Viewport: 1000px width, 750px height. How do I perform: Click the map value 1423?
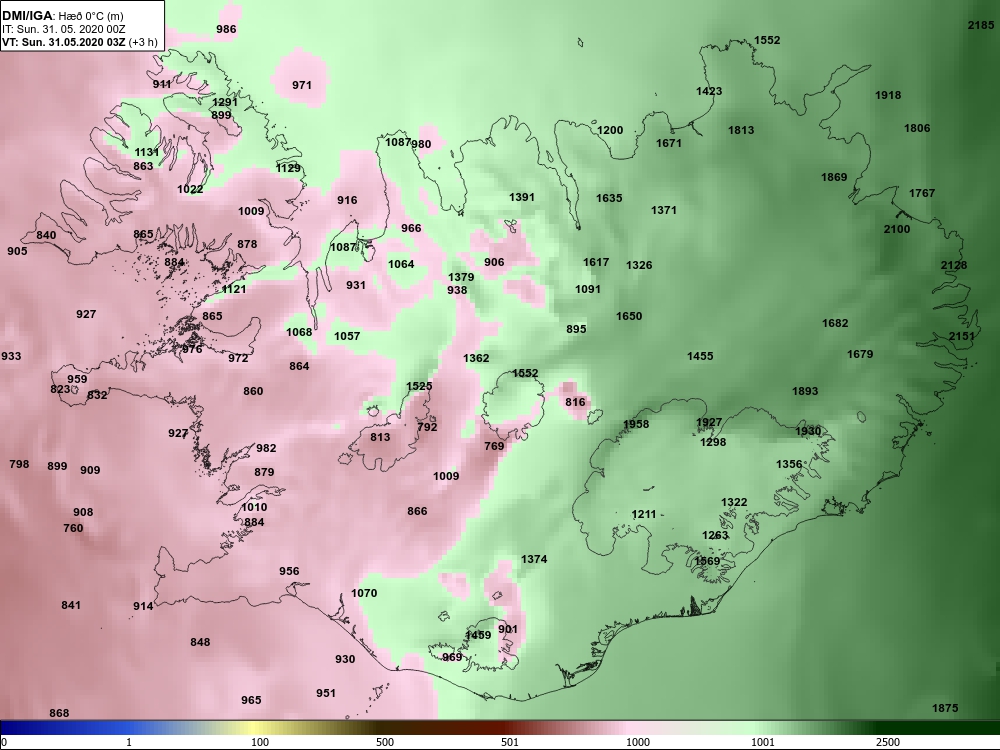point(709,91)
